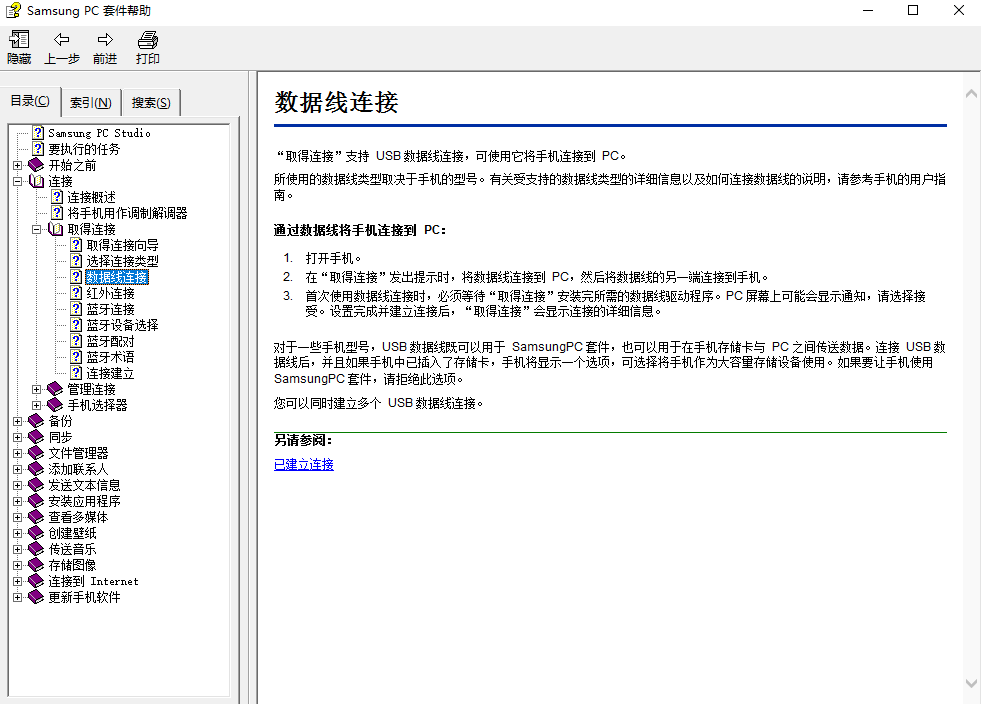Click the 数据线连接 page heading
This screenshot has height=704, width=981.
coord(337,102)
